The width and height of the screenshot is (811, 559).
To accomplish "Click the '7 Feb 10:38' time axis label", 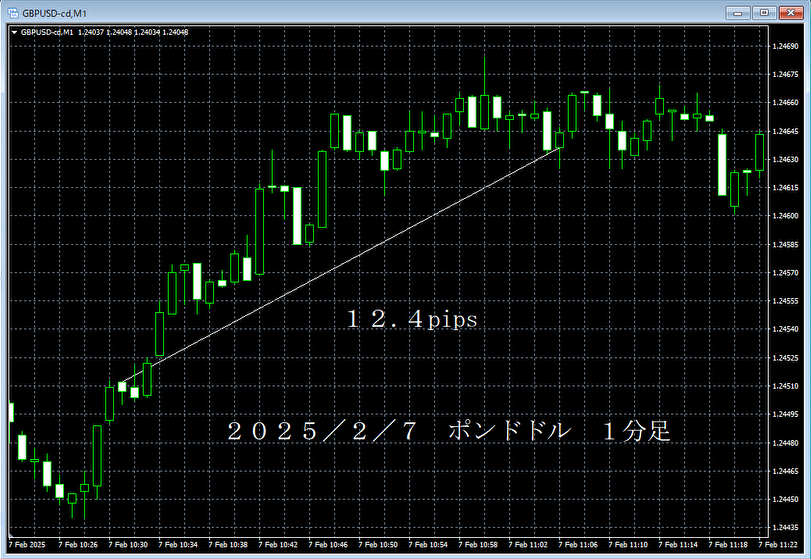I will (x=228, y=545).
